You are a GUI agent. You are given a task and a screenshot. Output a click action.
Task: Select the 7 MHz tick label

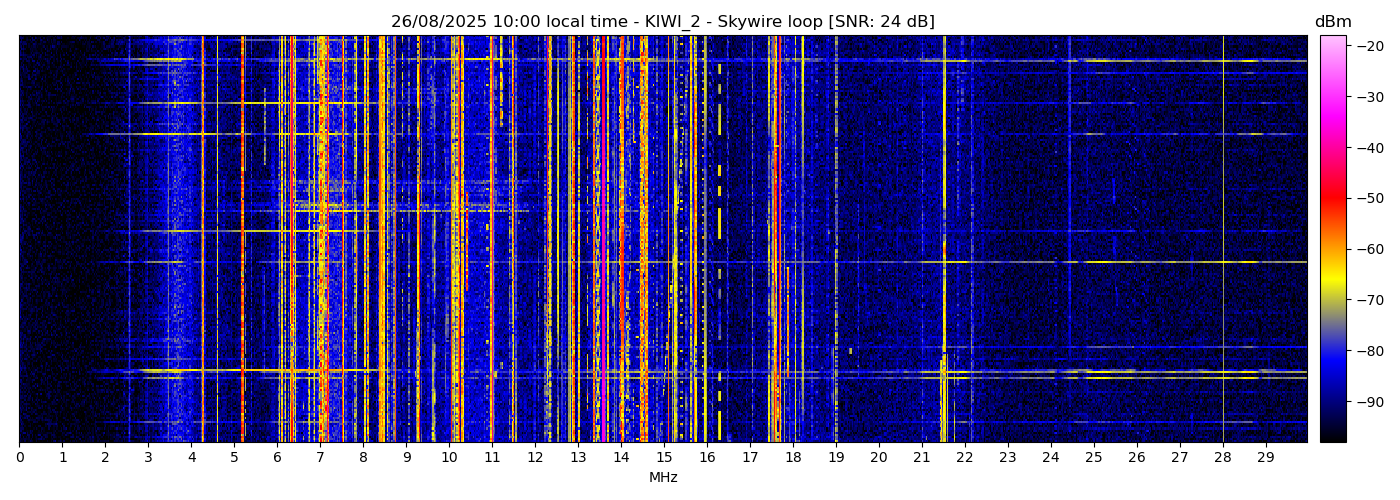coord(320,458)
